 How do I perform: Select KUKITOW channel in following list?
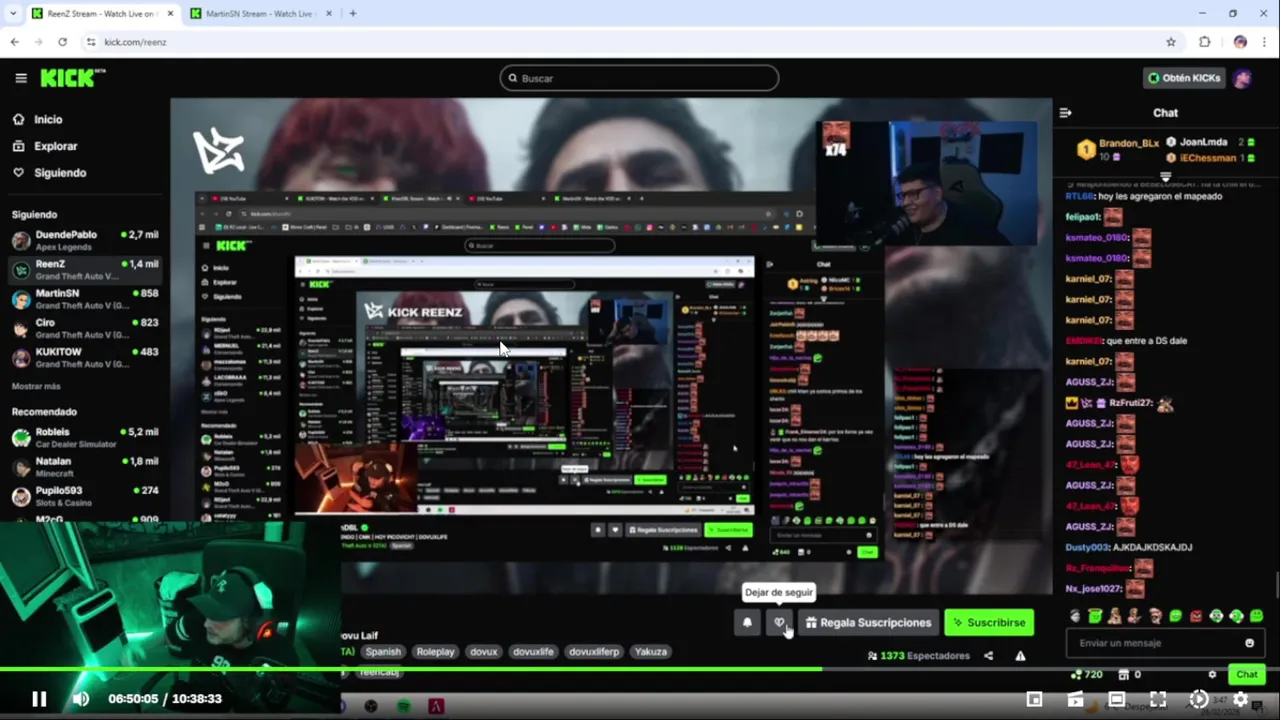point(85,358)
